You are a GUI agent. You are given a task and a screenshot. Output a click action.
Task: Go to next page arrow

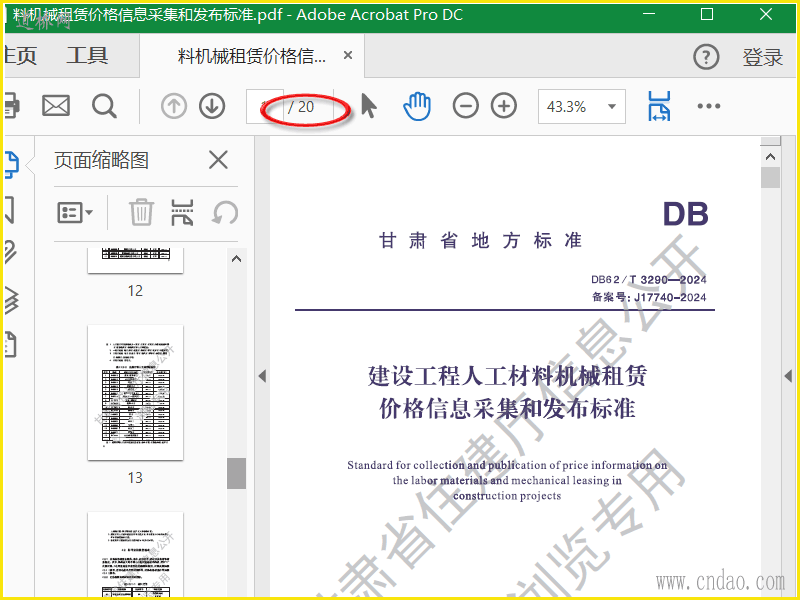click(x=212, y=106)
